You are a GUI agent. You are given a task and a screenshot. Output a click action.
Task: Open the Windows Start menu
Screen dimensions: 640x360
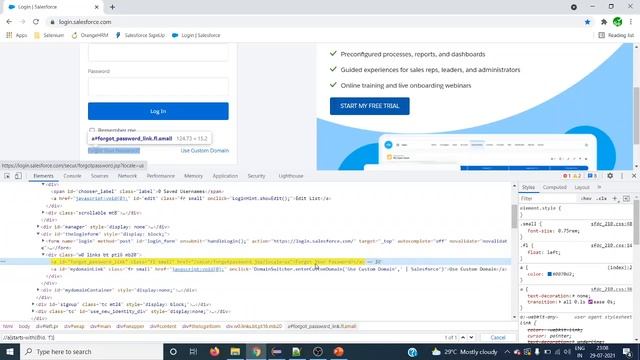tap(9, 351)
